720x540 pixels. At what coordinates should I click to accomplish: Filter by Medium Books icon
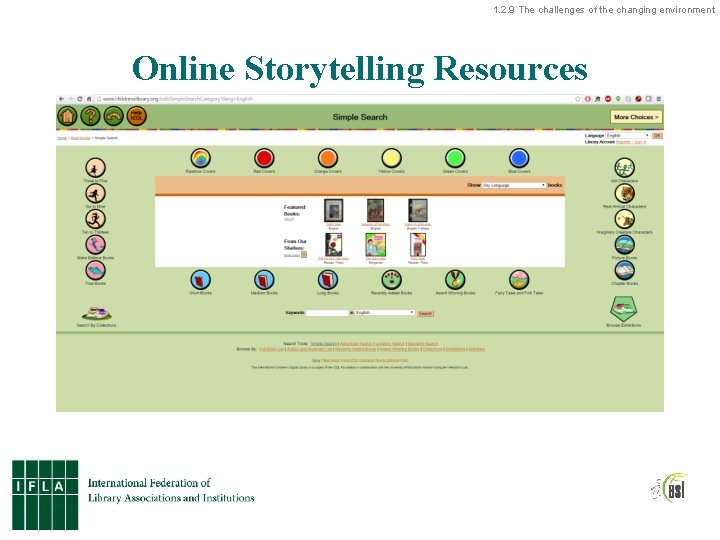[264, 280]
